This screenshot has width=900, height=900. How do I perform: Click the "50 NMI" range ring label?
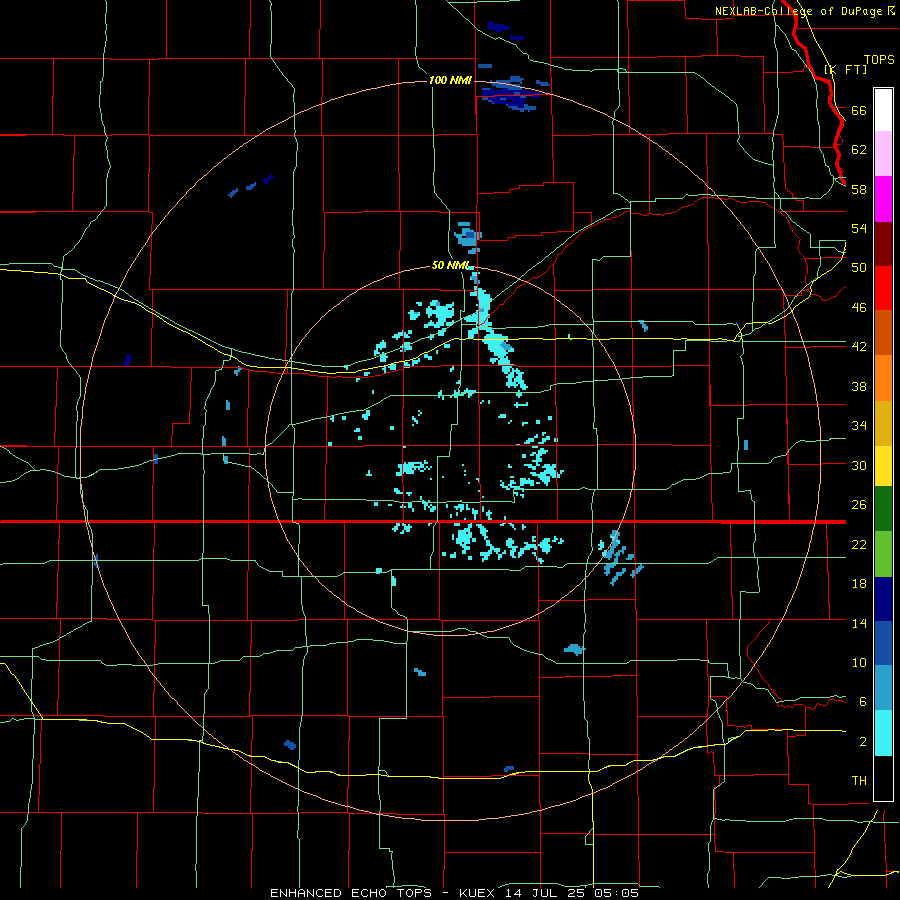tap(451, 265)
